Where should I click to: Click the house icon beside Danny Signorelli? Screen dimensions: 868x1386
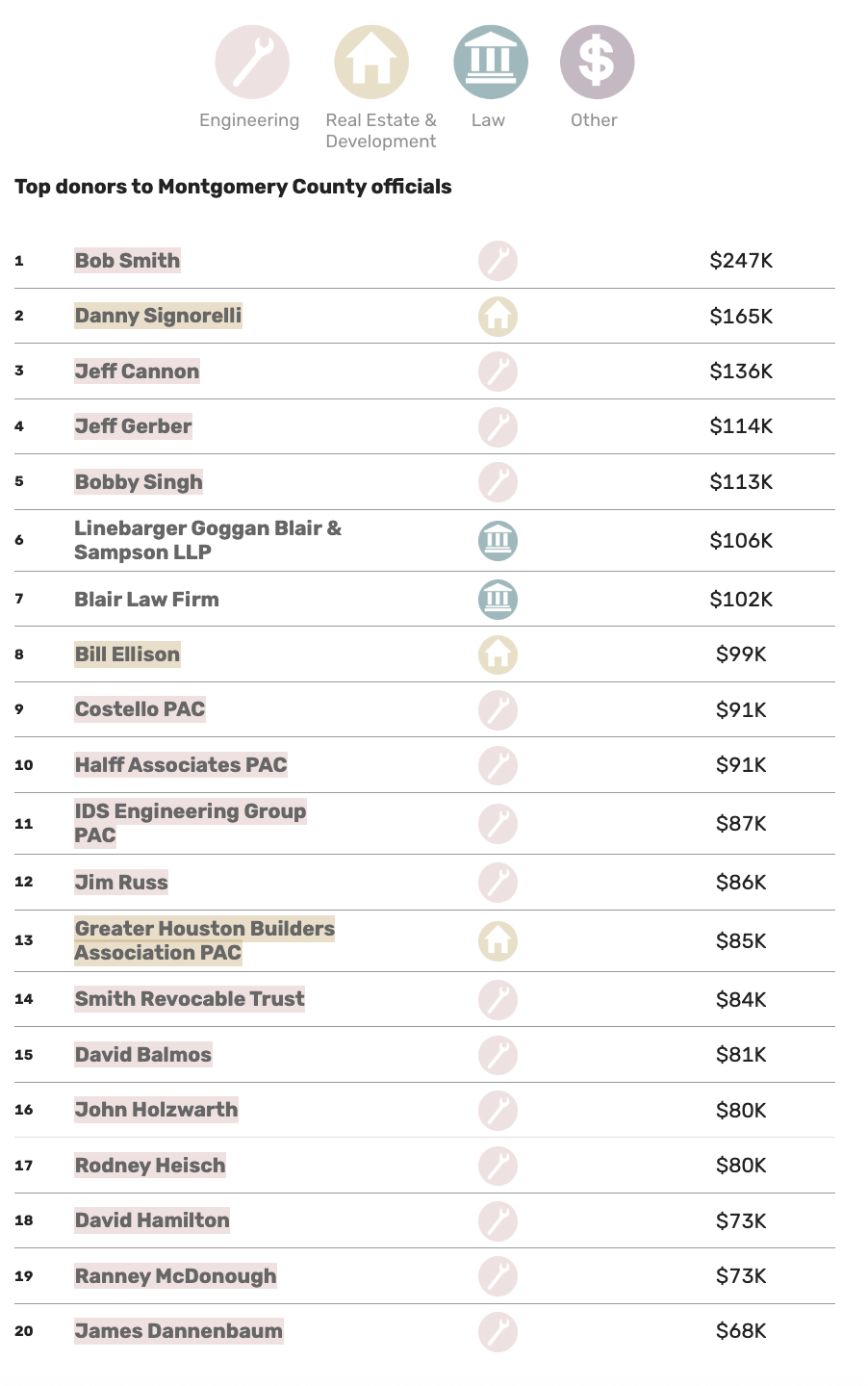click(498, 317)
